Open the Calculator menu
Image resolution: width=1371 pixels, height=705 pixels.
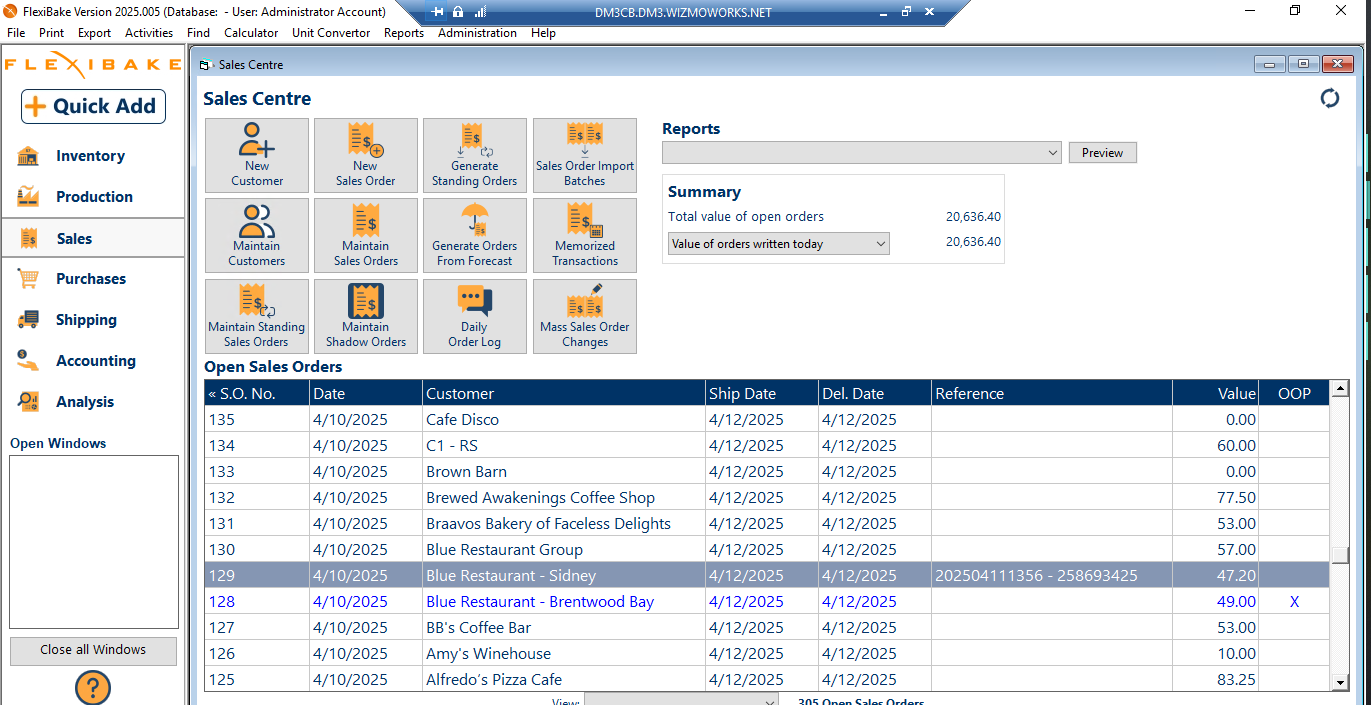pos(251,33)
